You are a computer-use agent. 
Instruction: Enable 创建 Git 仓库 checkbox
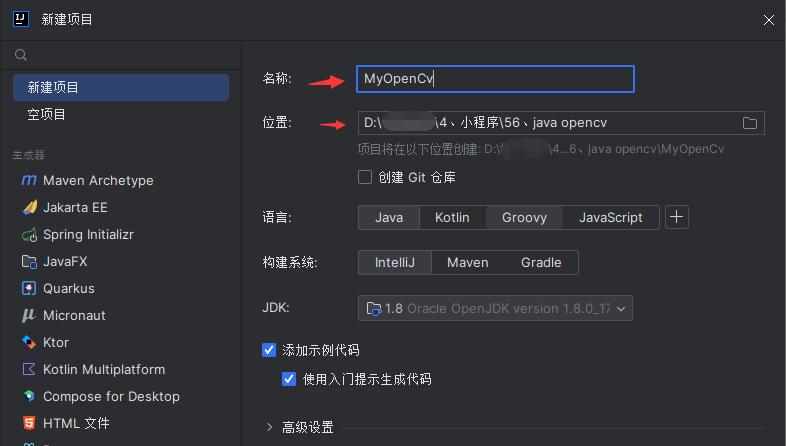tap(365, 177)
